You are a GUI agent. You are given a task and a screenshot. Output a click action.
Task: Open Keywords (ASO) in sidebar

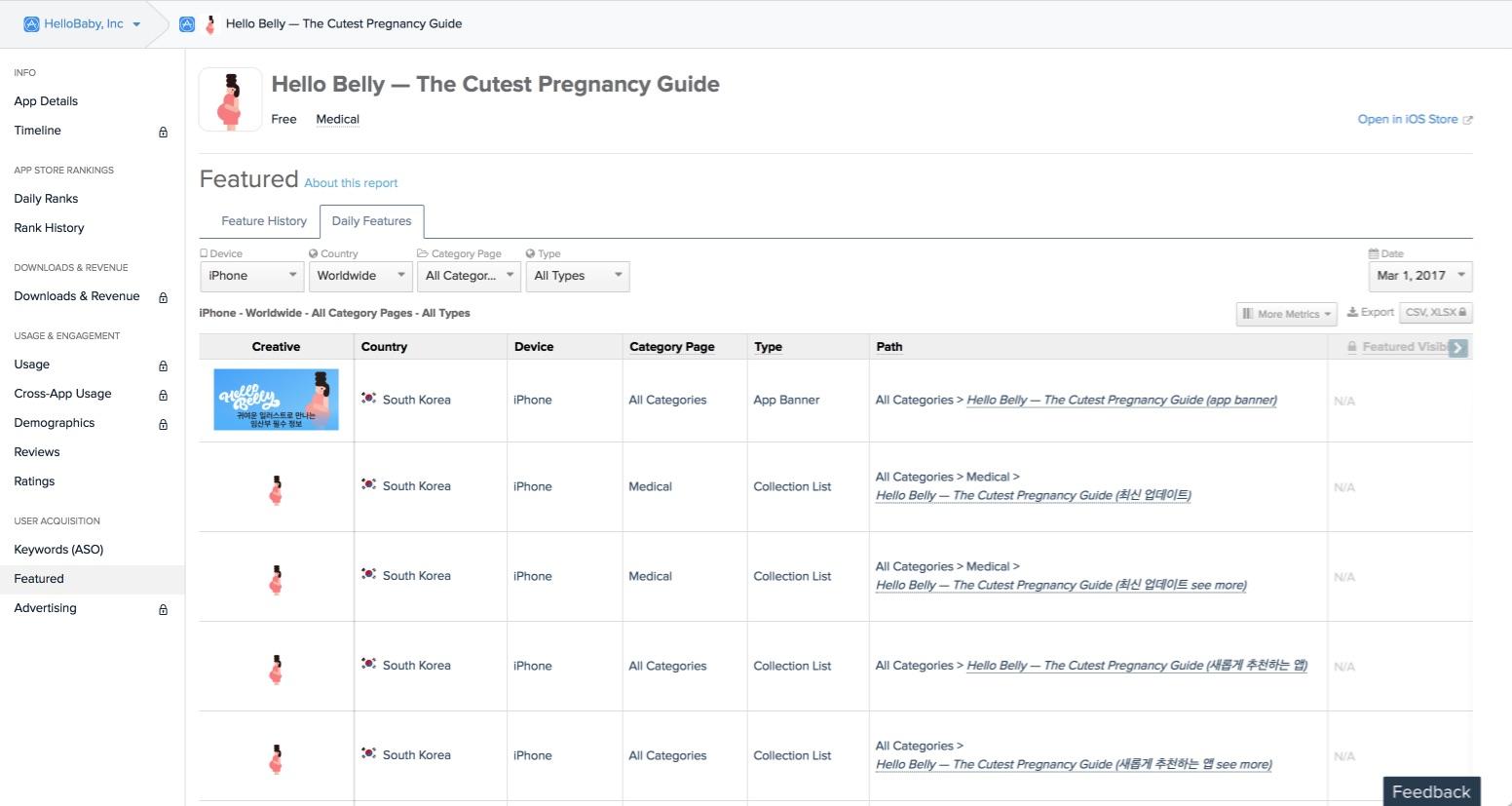click(58, 550)
